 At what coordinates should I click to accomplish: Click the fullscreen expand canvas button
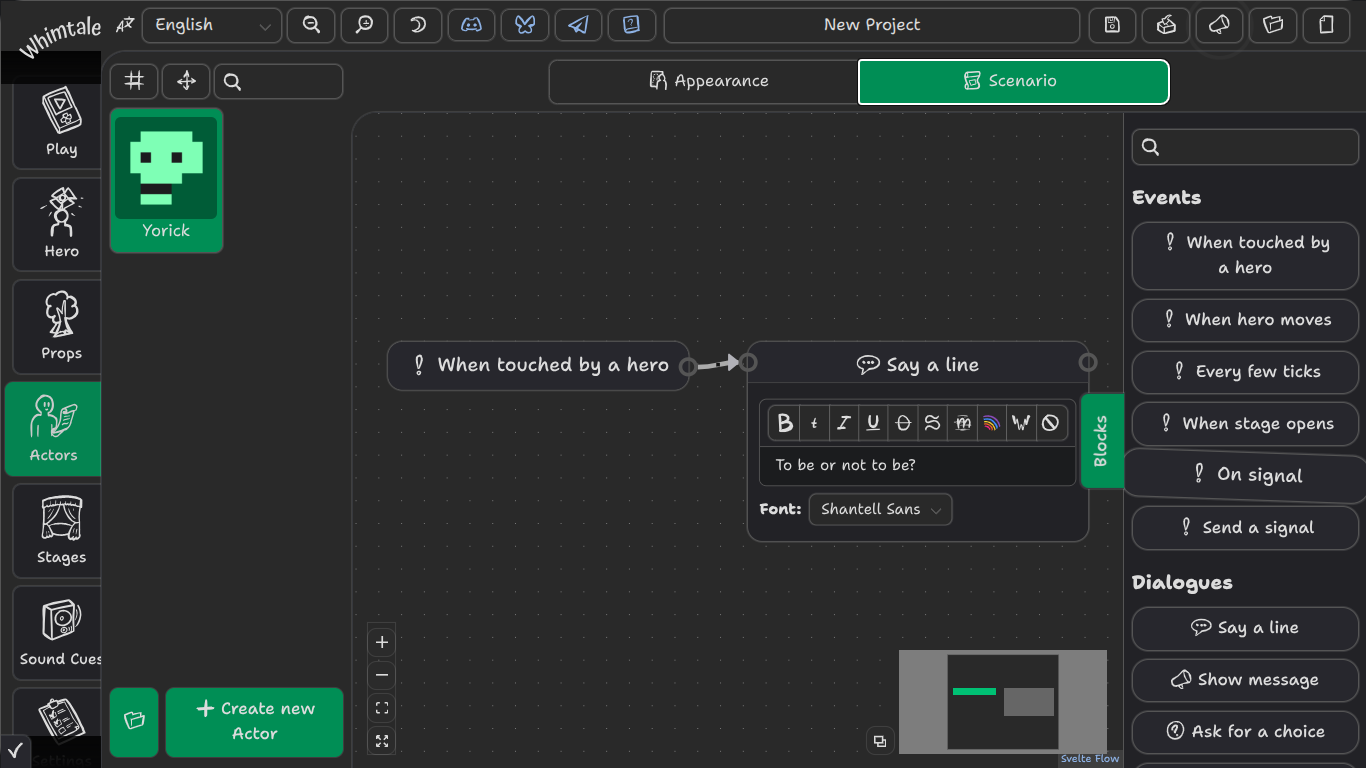[381, 741]
